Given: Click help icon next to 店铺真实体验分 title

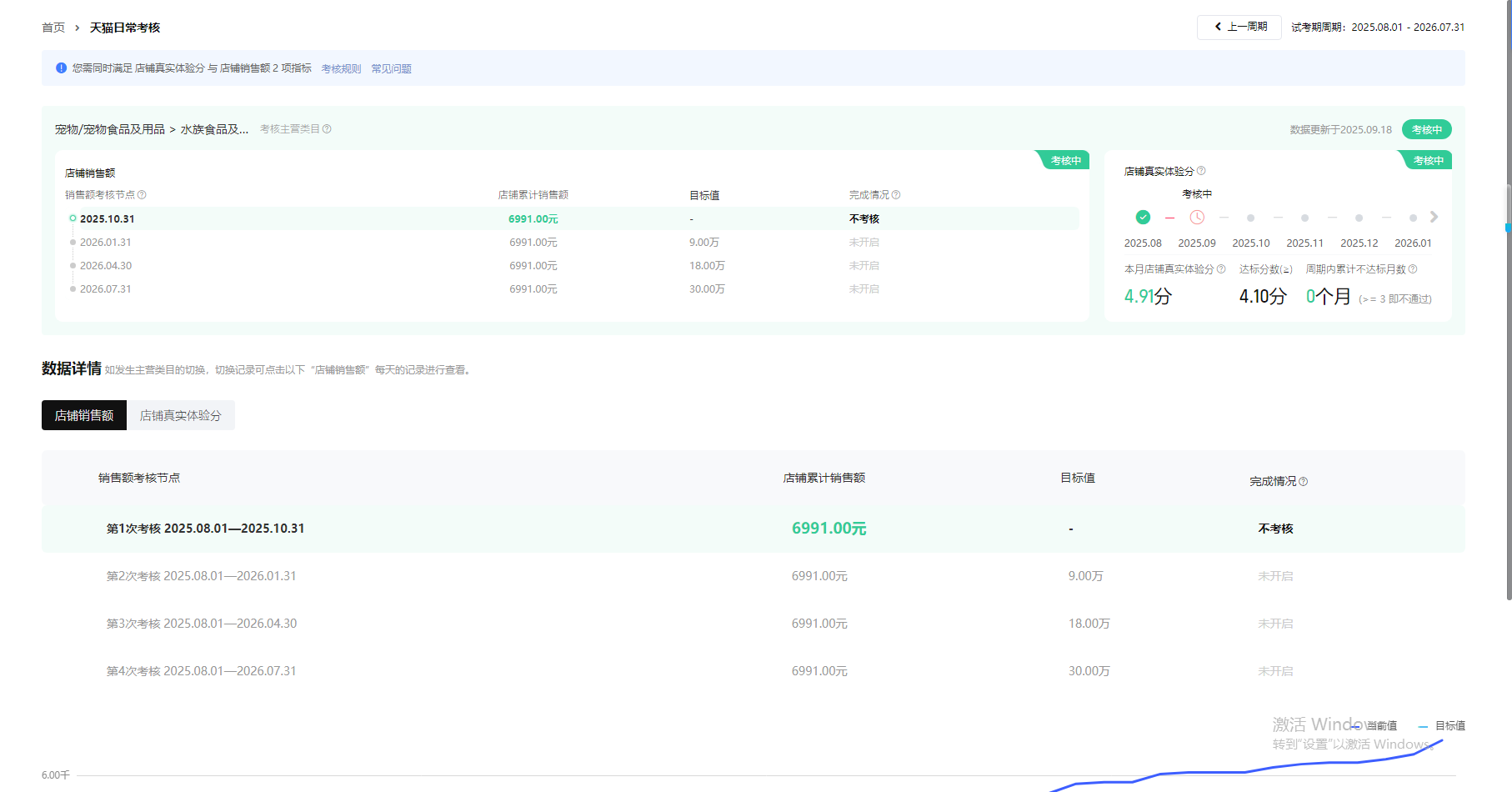Looking at the screenshot, I should click(x=1201, y=171).
